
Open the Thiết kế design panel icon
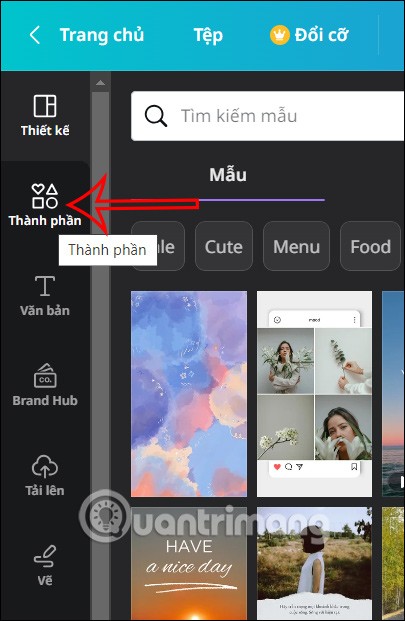(x=45, y=106)
